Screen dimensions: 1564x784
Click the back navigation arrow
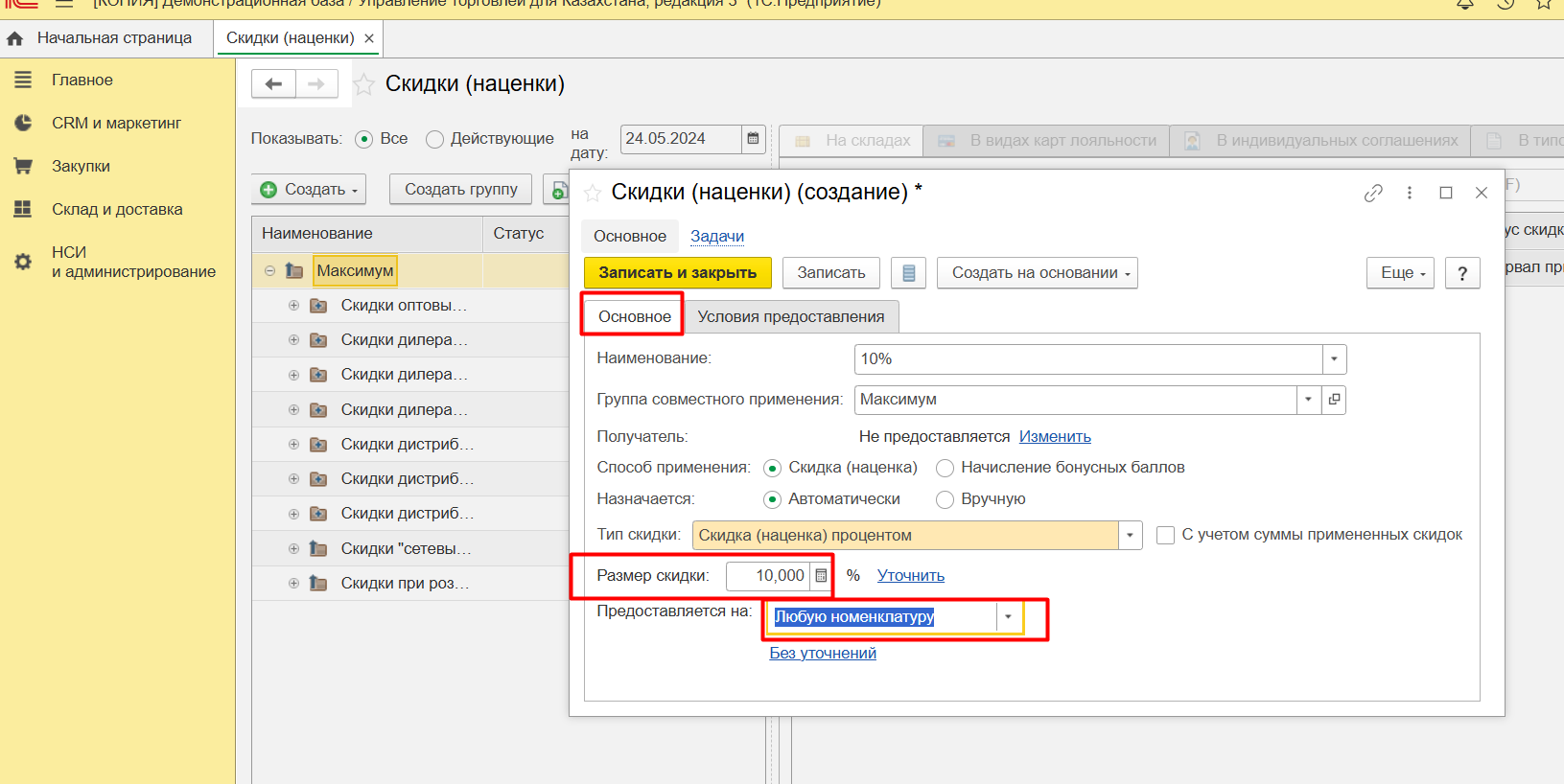pos(273,84)
